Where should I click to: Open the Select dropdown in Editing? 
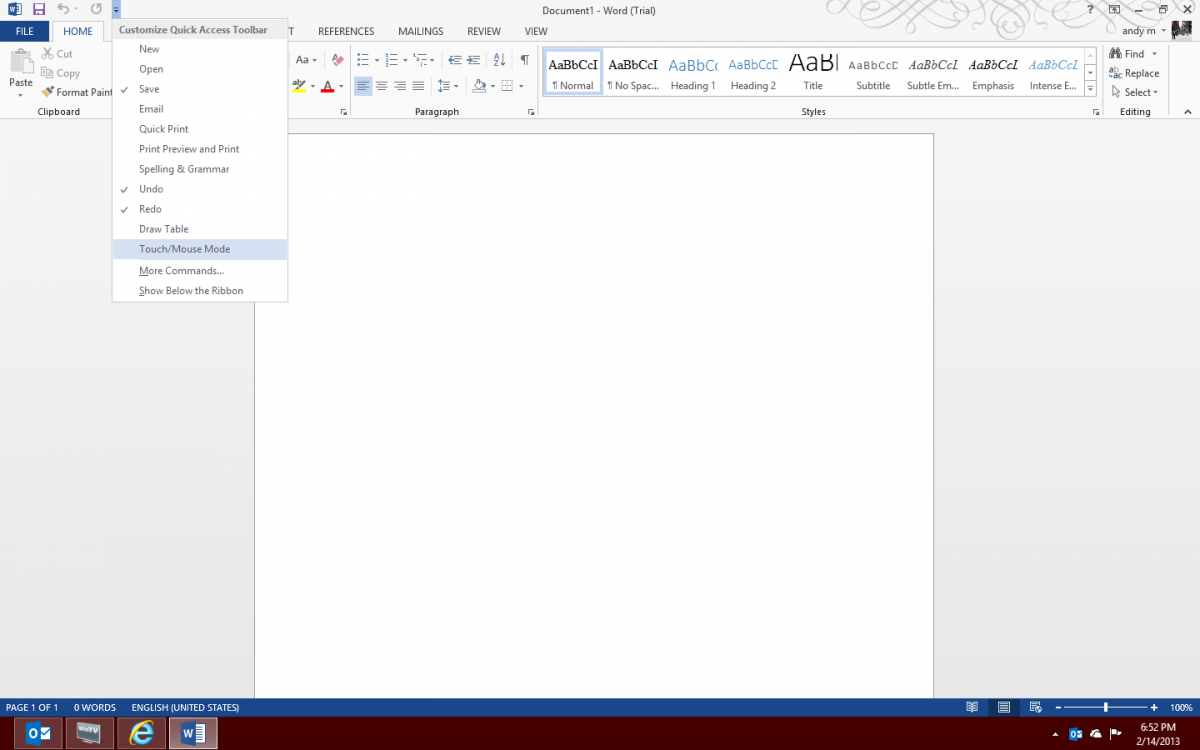pyautogui.click(x=1134, y=92)
